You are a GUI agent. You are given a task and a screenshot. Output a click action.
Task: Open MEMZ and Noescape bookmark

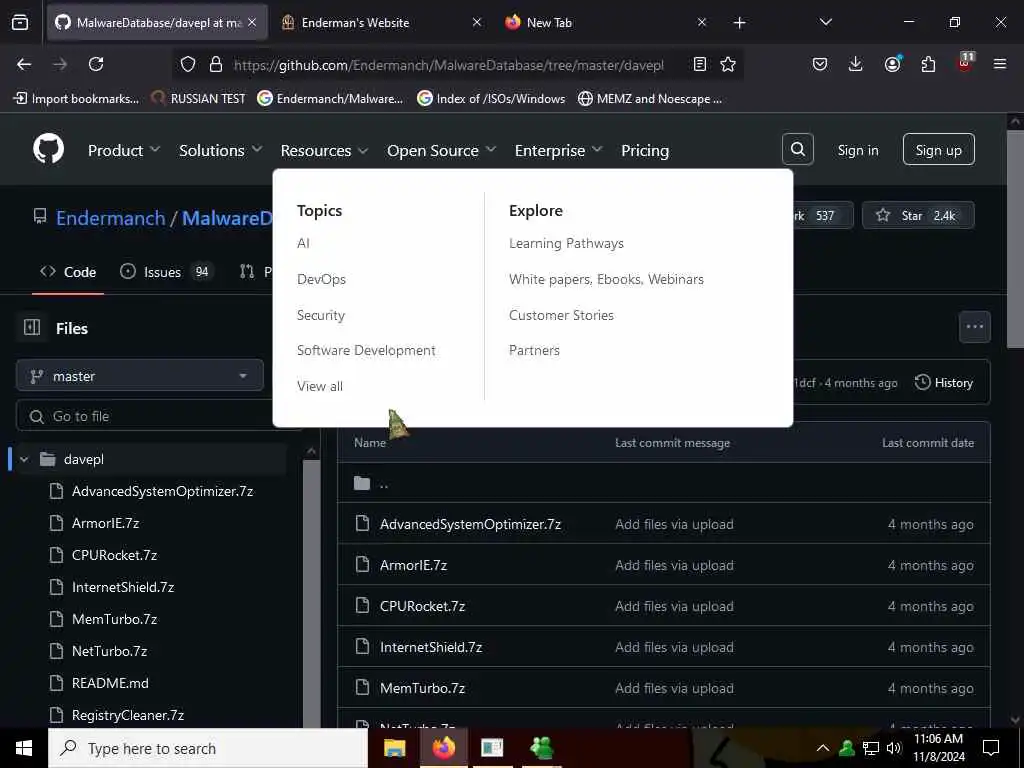[650, 99]
